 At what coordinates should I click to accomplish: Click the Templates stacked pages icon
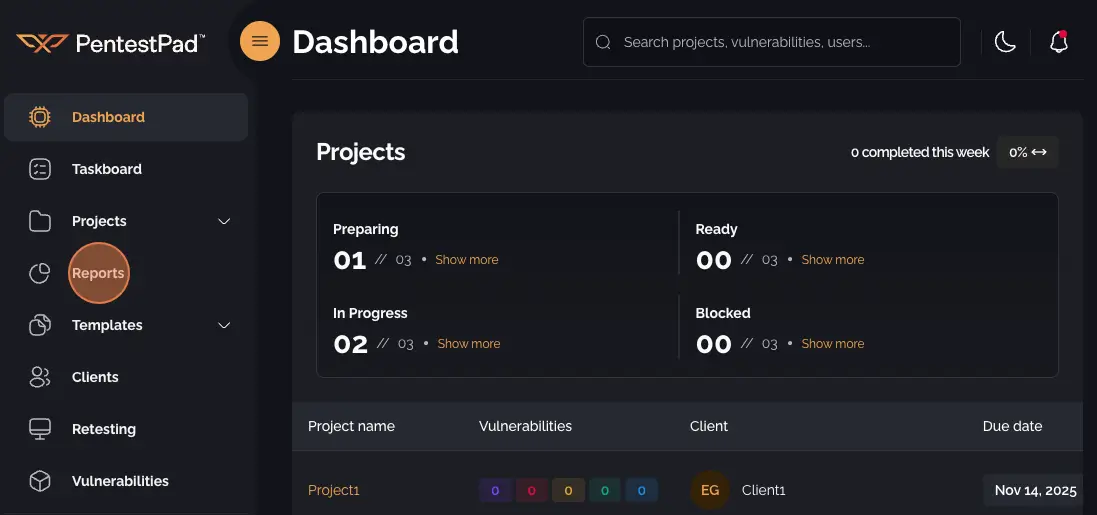(x=40, y=325)
